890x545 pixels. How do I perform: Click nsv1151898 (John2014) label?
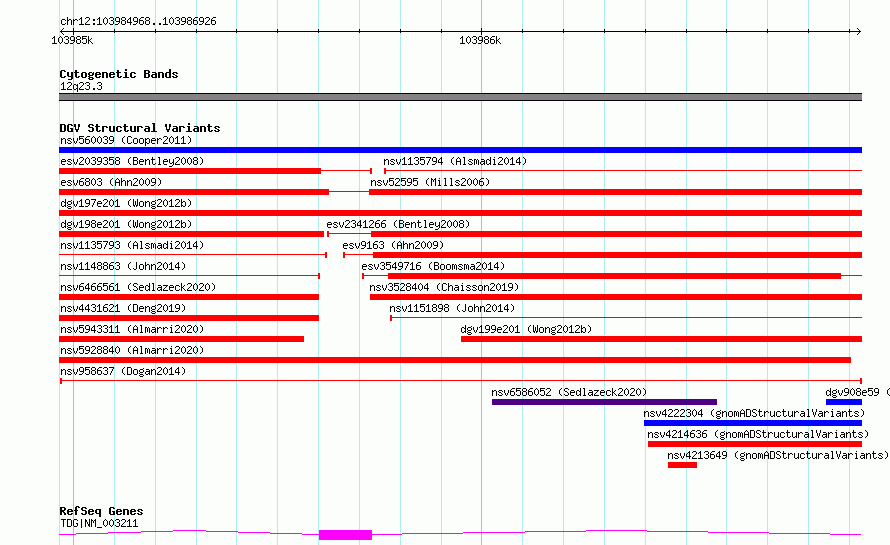(x=452, y=308)
